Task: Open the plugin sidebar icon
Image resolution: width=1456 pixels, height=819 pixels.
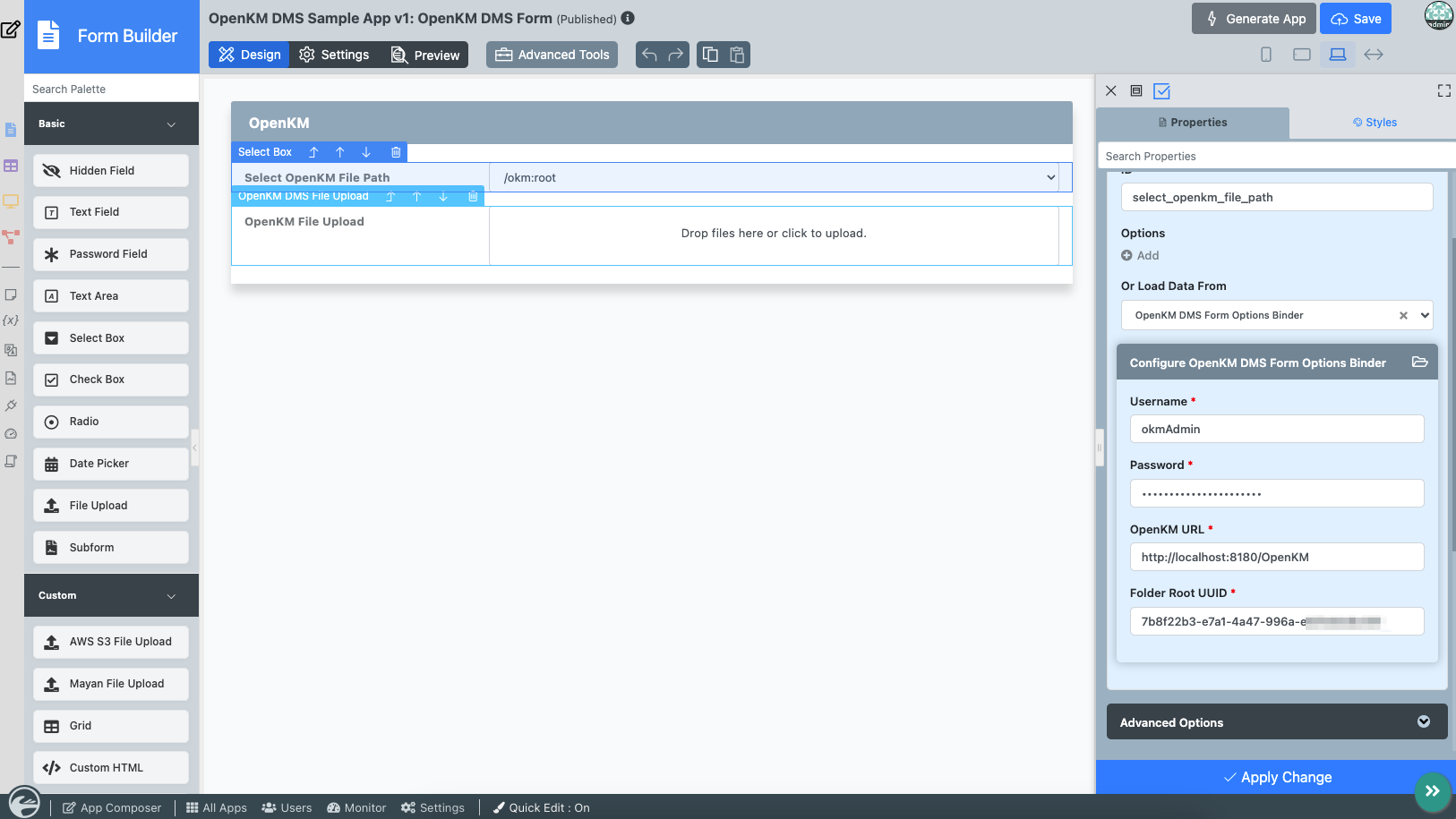Action: 11,405
